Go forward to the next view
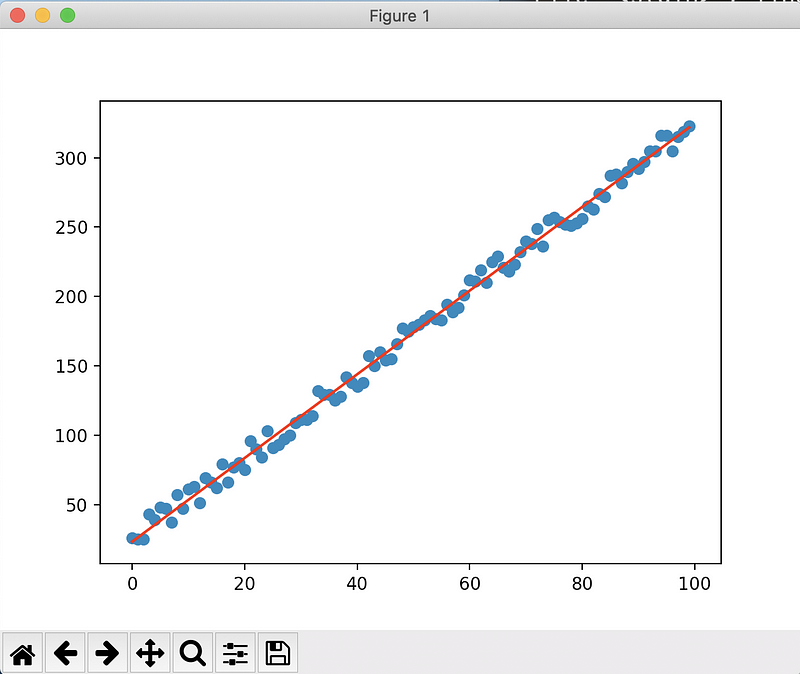Image resolution: width=800 pixels, height=674 pixels. [x=107, y=654]
